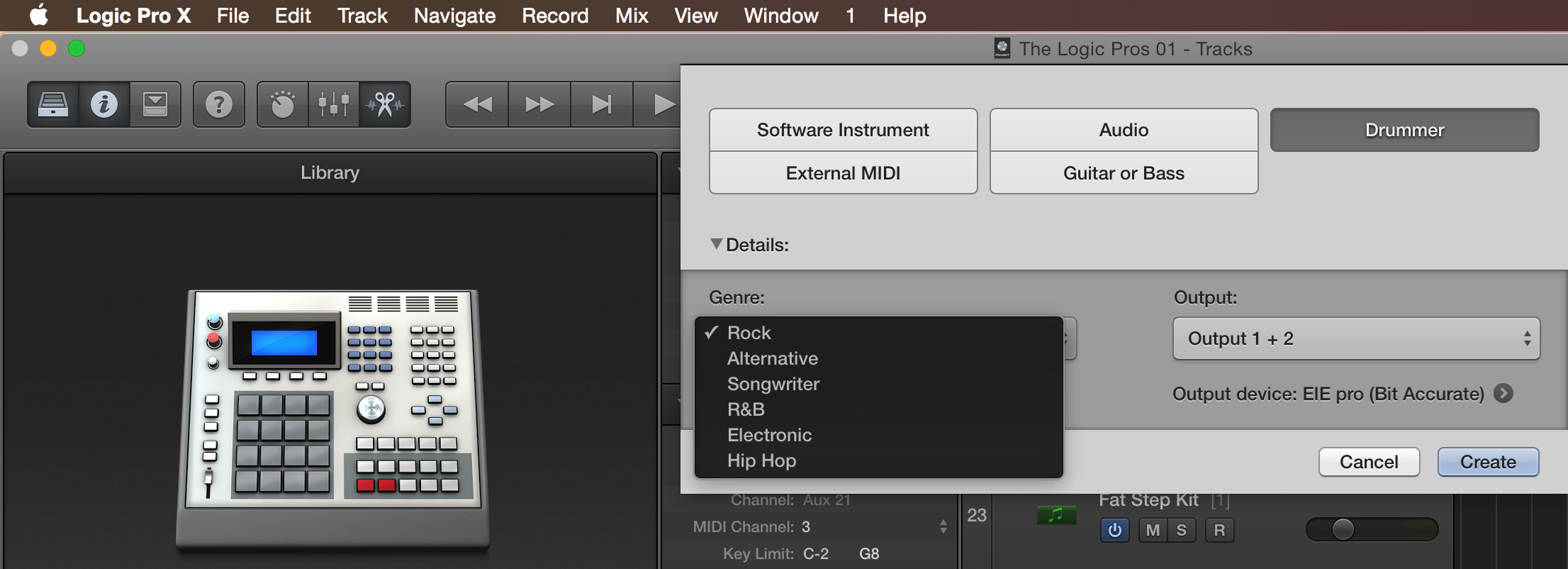Toggle power button on Fat Step Kit
The image size is (1568, 569).
pos(1115,530)
